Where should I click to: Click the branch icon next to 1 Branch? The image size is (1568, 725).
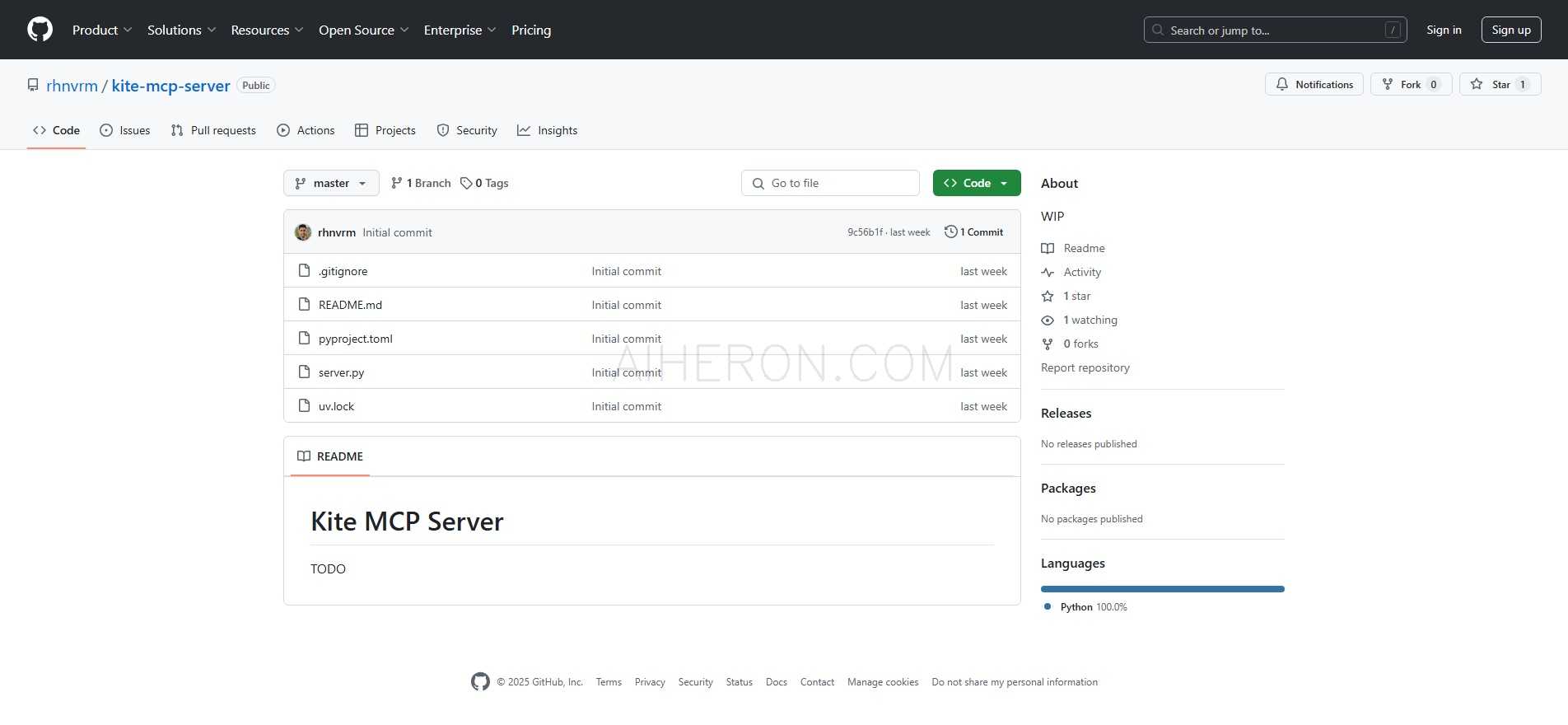coord(397,183)
